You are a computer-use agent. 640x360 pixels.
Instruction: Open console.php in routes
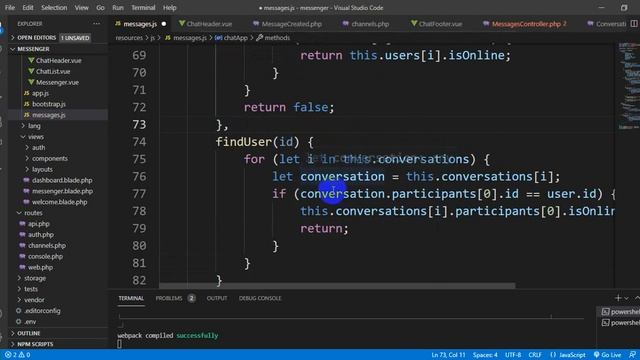45,256
